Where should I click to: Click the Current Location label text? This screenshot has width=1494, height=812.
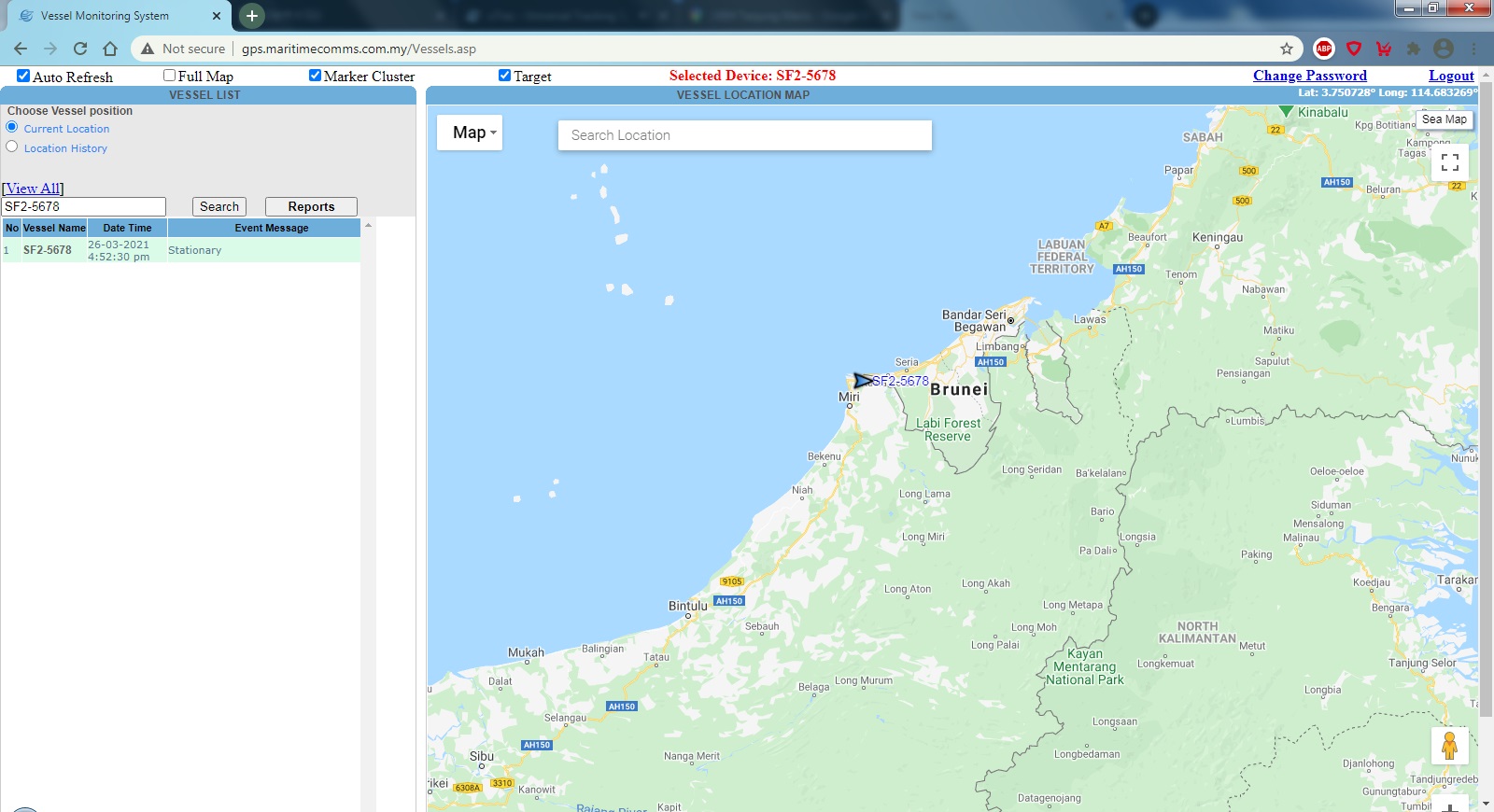66,129
